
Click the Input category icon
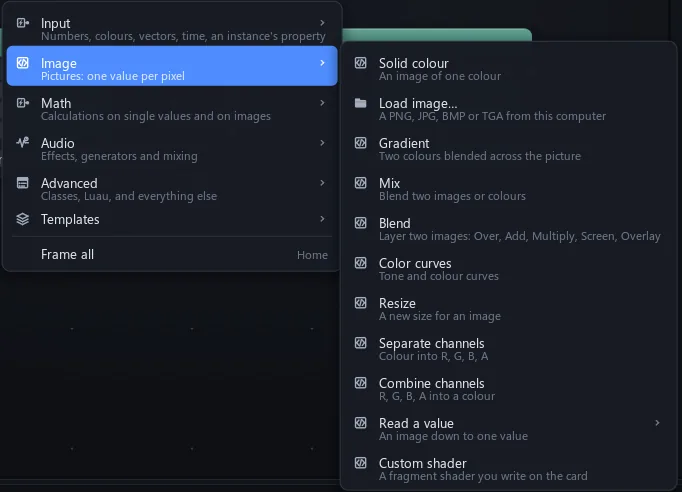click(23, 23)
